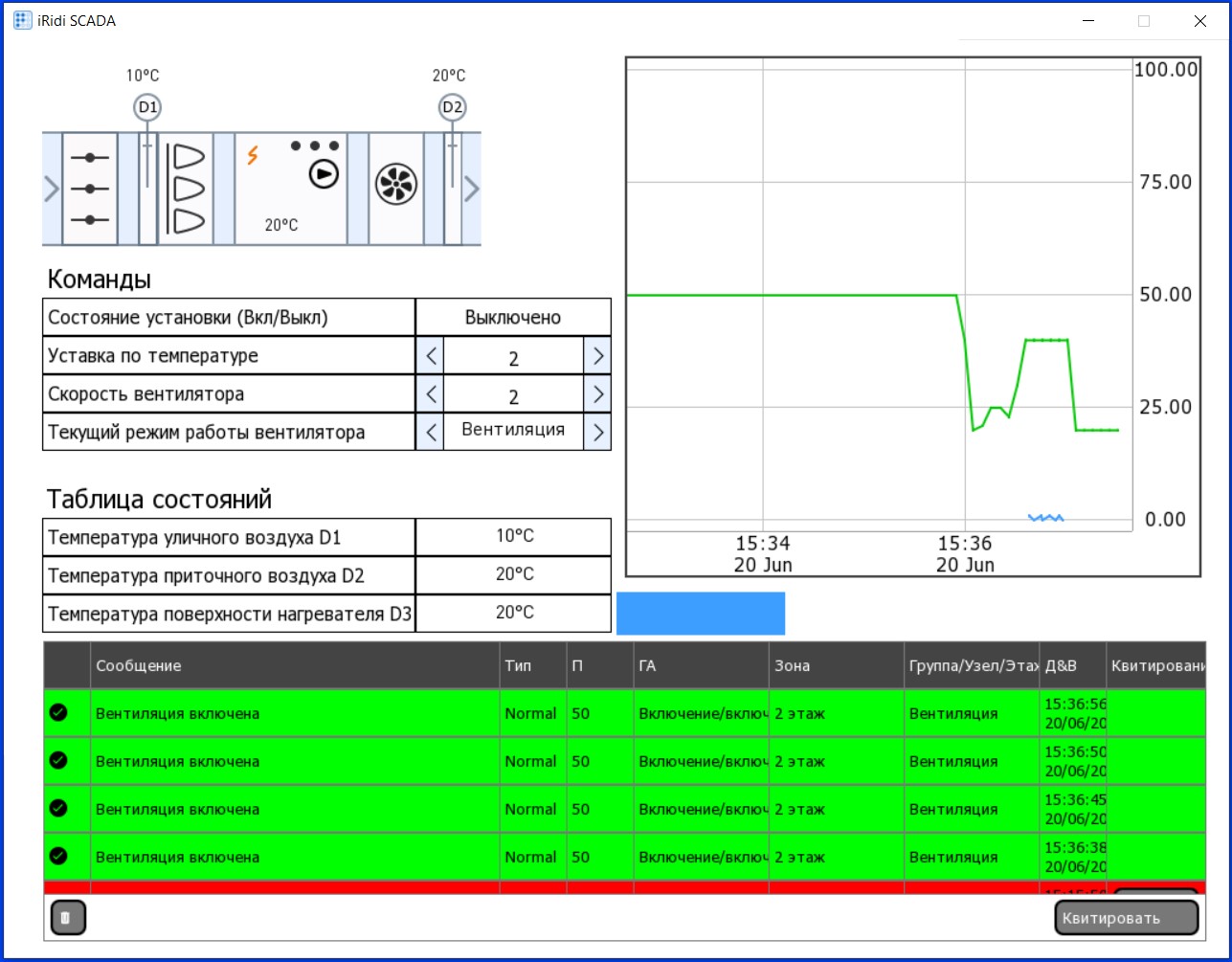The width and height of the screenshot is (1232, 962).
Task: Click the D1 outdoor temperature sensor icon
Action: (x=147, y=107)
